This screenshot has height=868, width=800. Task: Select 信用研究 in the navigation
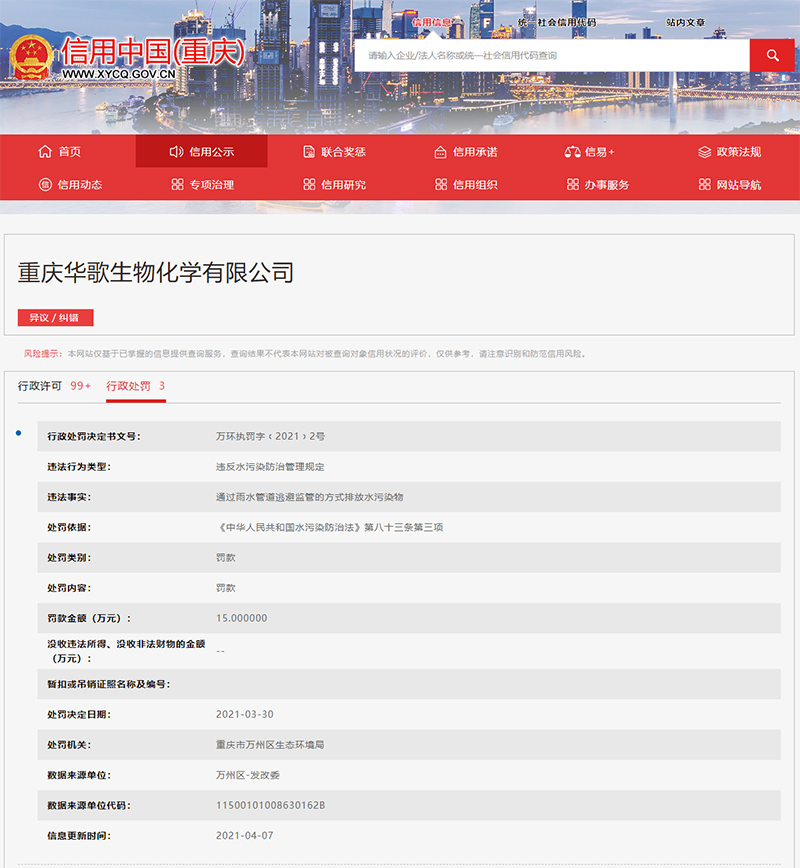pyautogui.click(x=343, y=184)
